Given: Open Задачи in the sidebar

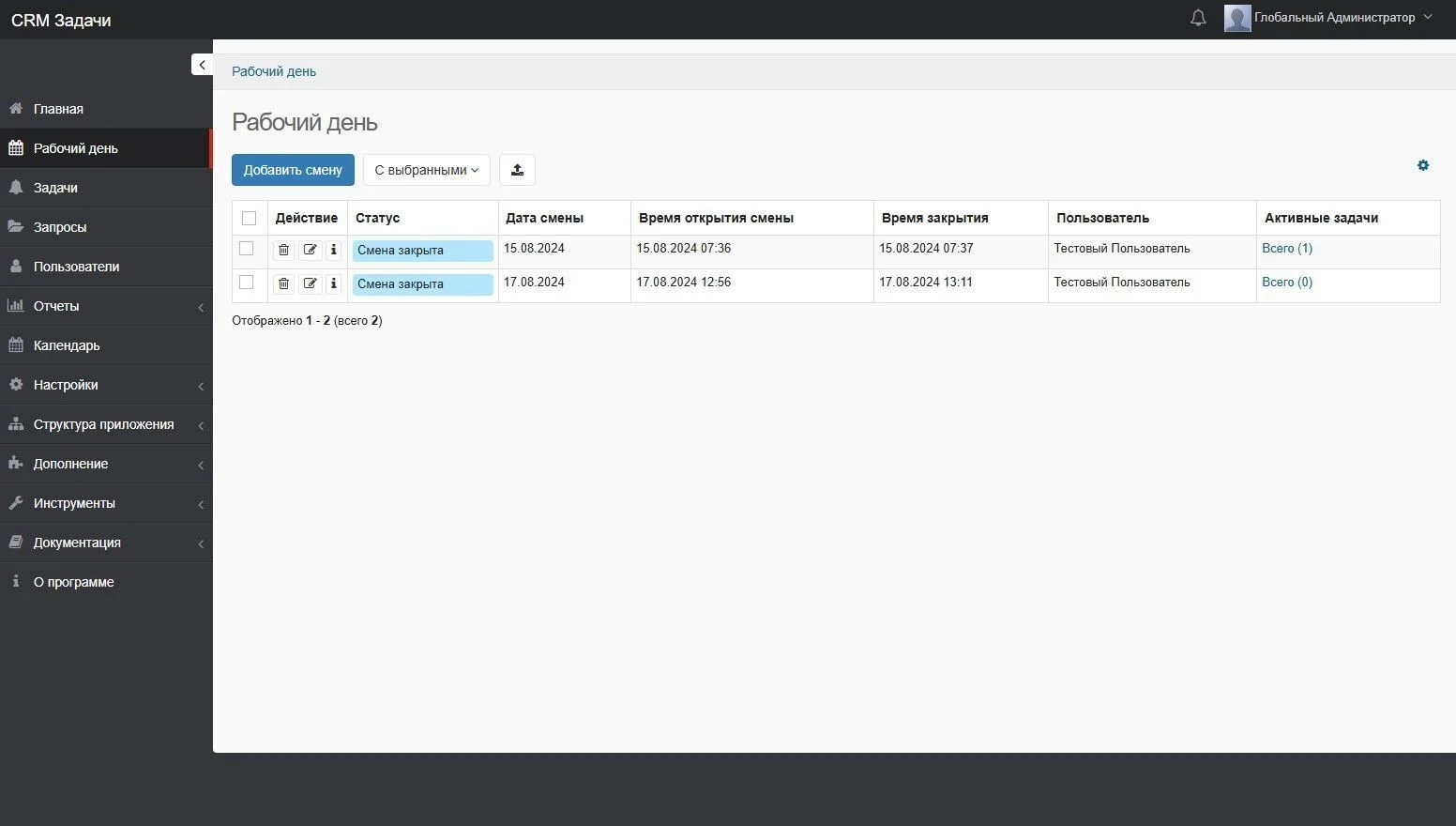Looking at the screenshot, I should (56, 188).
